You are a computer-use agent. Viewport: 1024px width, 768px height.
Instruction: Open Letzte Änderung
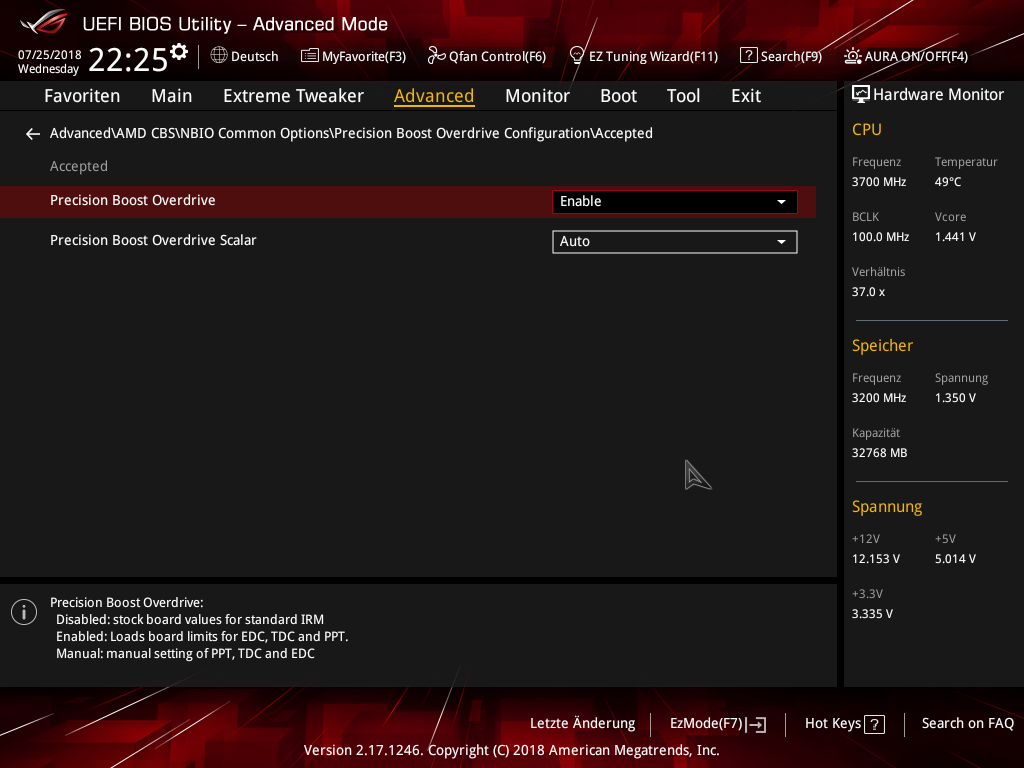coord(583,724)
